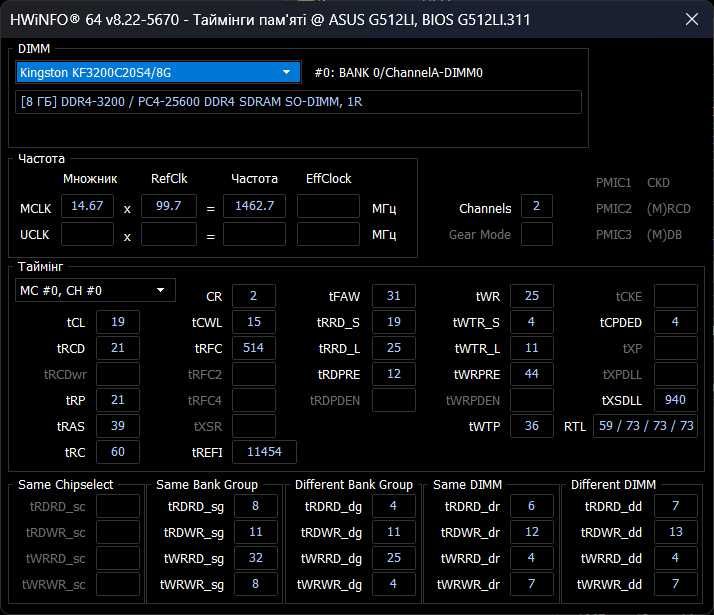The height and width of the screenshot is (615, 714).
Task: Click the tWTR_L value 11
Action: click(532, 348)
